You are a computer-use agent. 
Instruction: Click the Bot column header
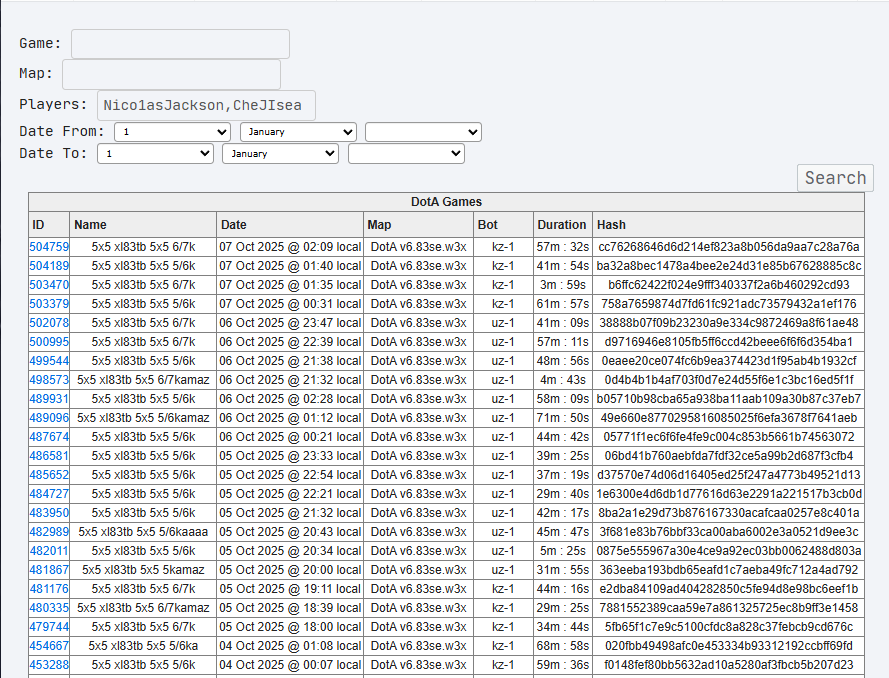pos(503,225)
